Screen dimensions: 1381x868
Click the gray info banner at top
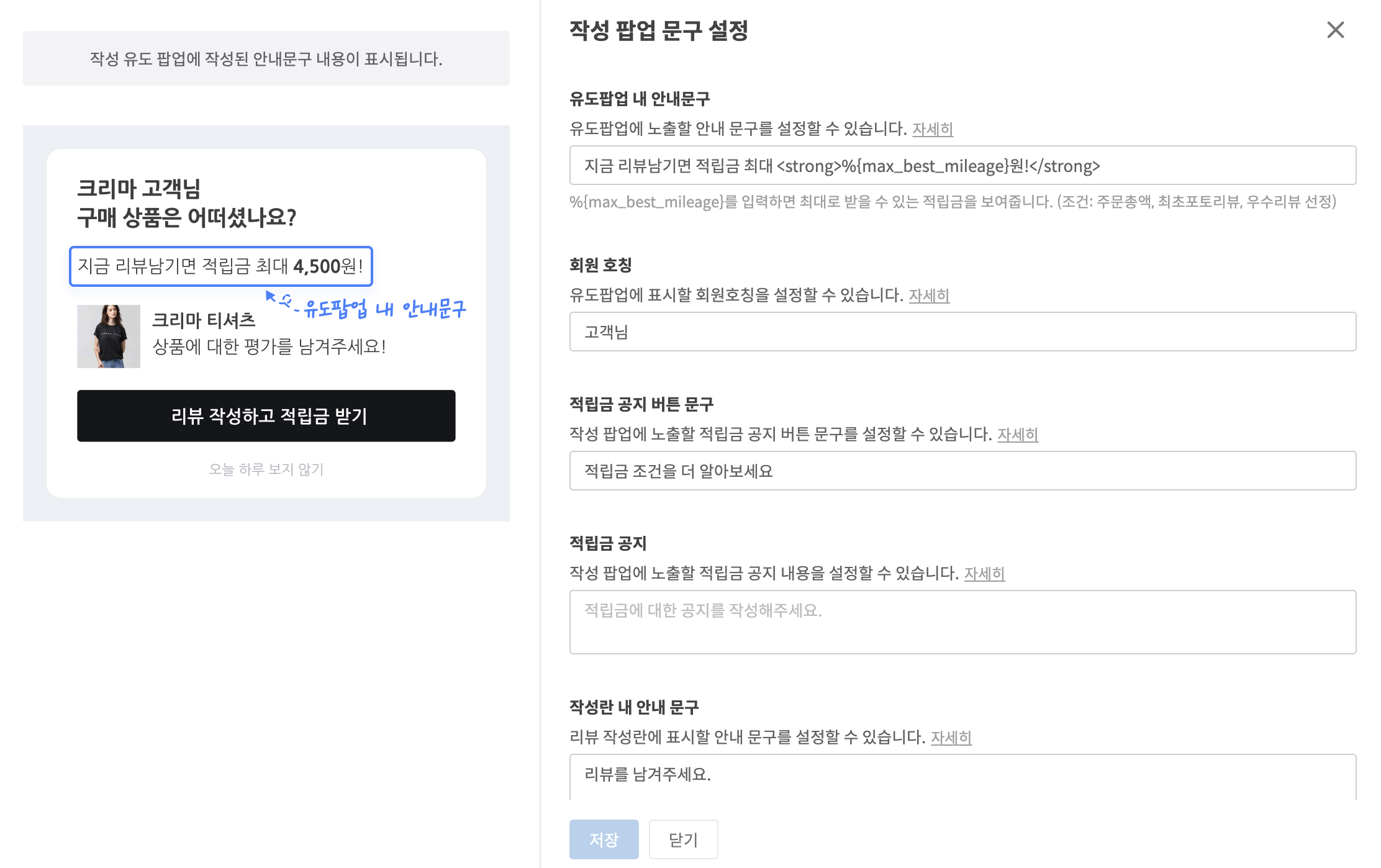(266, 59)
